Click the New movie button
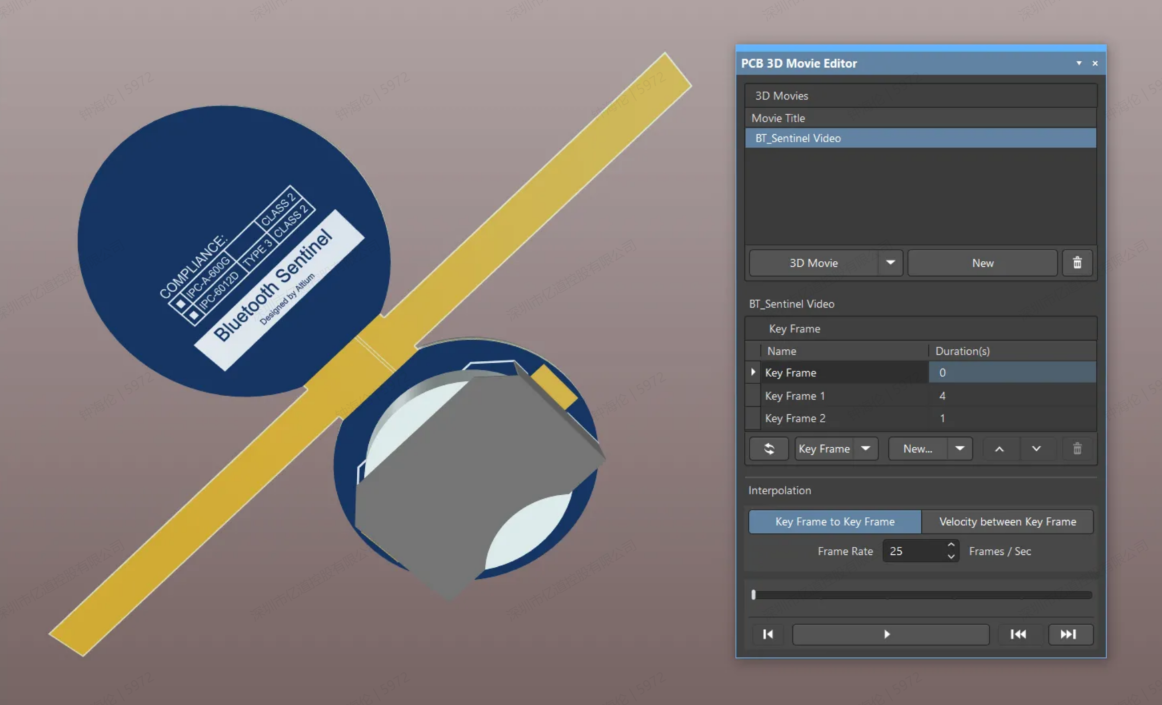Image resolution: width=1162 pixels, height=705 pixels. point(982,263)
